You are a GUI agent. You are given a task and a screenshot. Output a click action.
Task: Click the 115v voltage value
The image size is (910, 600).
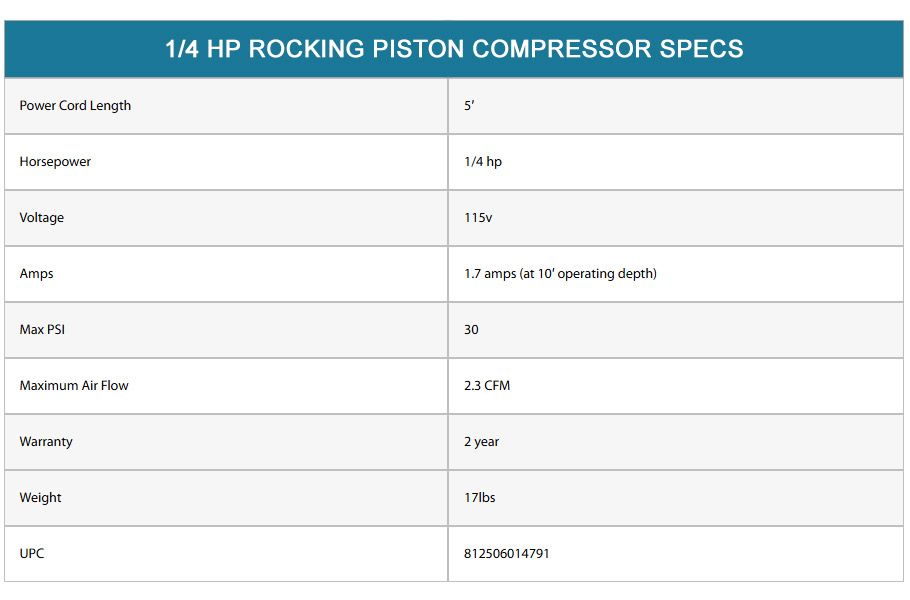click(x=478, y=218)
